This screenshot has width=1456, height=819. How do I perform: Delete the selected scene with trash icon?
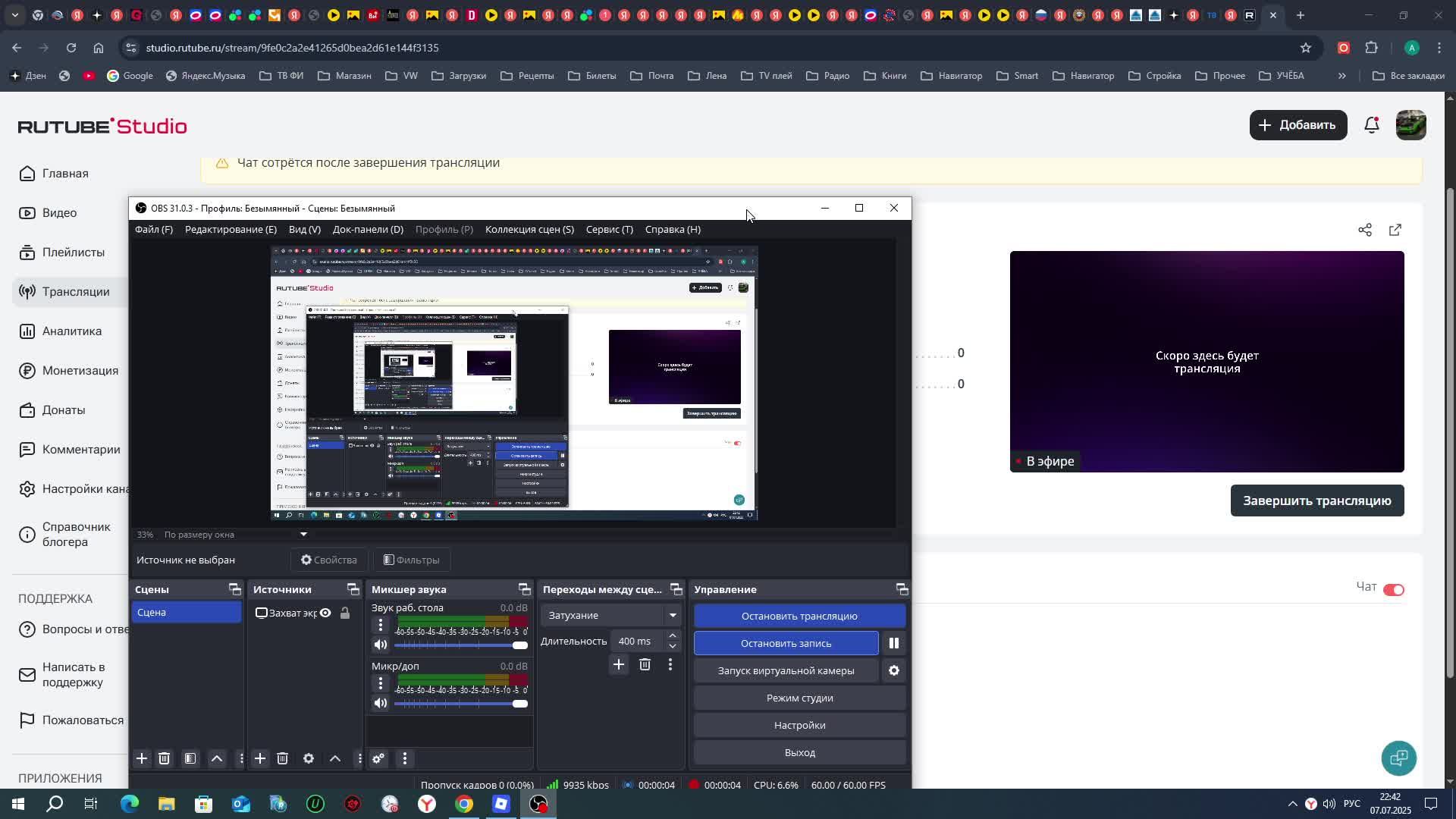165,758
